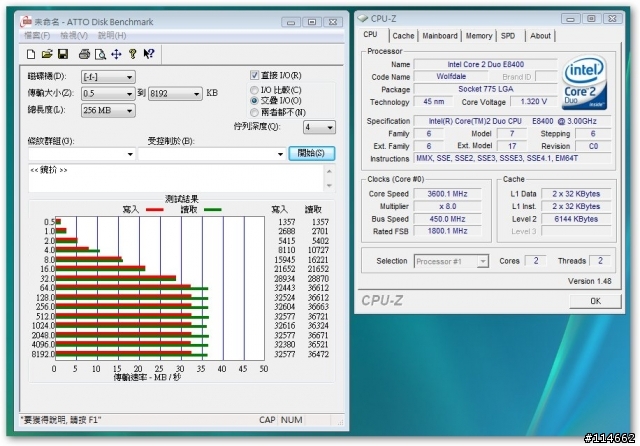Click the OK button in CPU-Z

click(x=595, y=301)
